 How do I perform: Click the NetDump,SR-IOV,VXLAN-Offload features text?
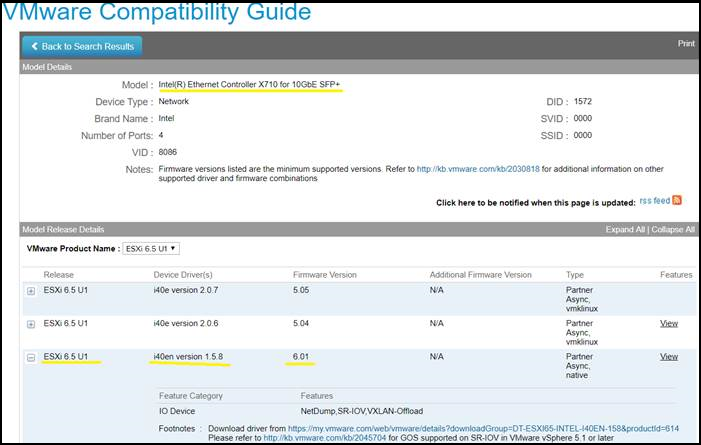(362, 411)
